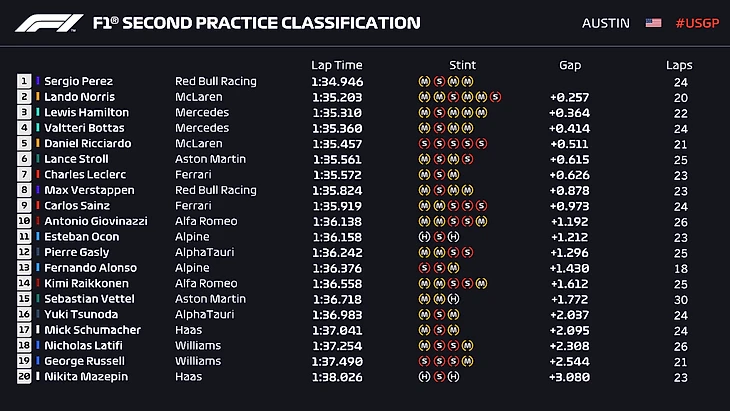The width and height of the screenshot is (730, 411).
Task: Select Nikita Mazepin's soft tyre icon
Action: point(439,377)
